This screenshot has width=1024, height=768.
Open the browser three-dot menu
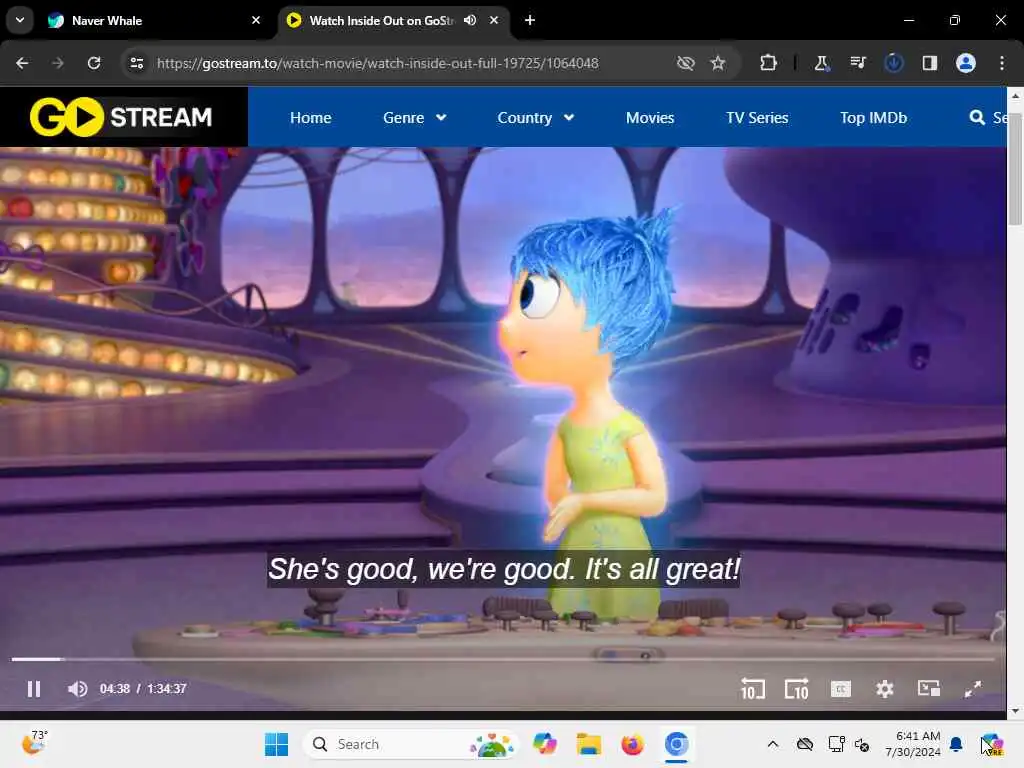(1001, 63)
